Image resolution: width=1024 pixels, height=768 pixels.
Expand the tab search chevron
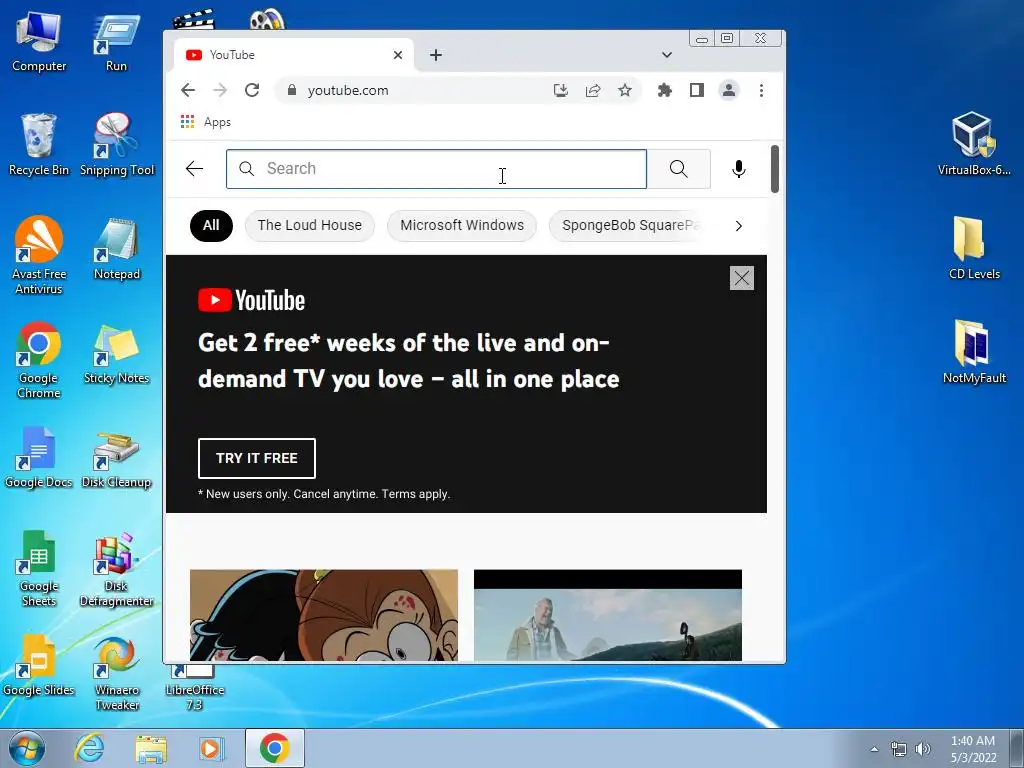(667, 55)
